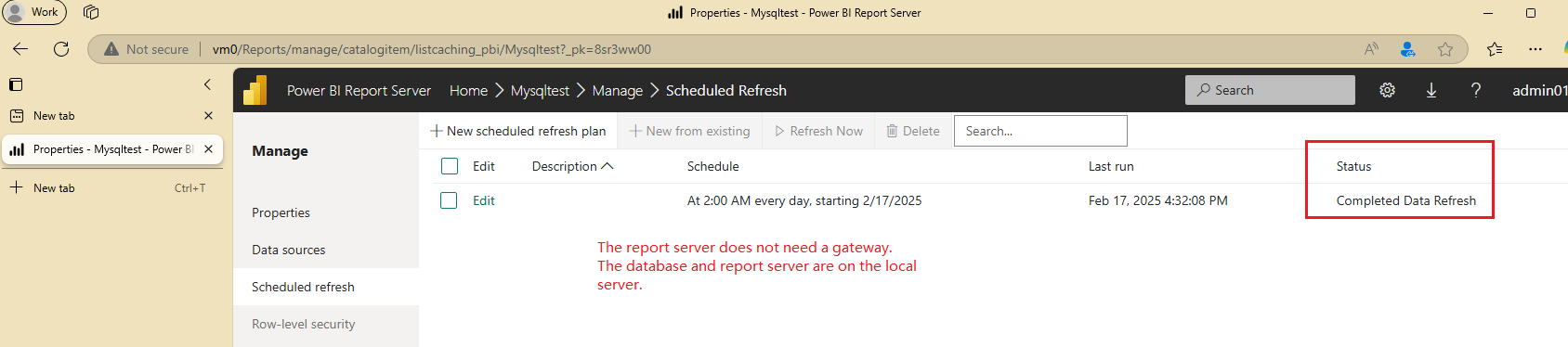
Task: Open the favorites list icon
Action: pos(1495,49)
